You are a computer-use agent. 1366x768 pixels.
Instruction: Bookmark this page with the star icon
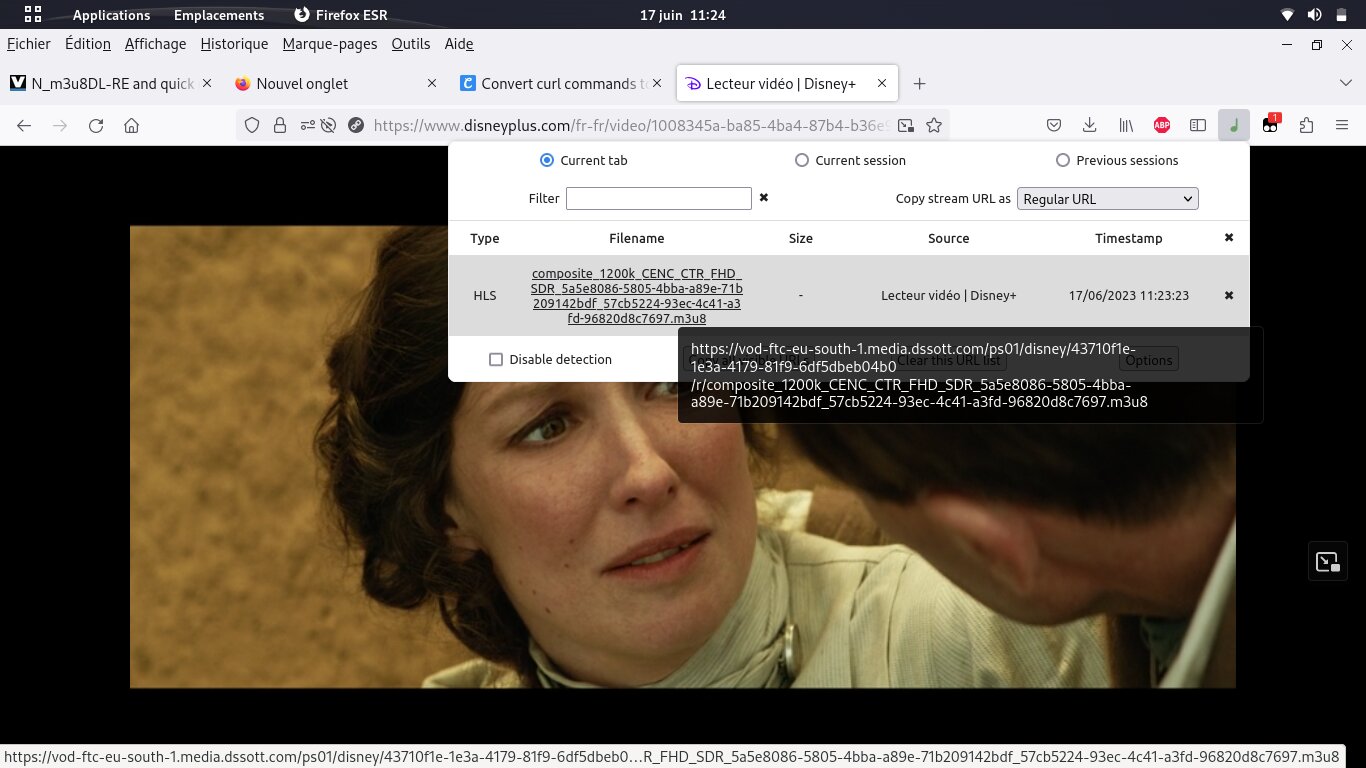pyautogui.click(x=934, y=125)
